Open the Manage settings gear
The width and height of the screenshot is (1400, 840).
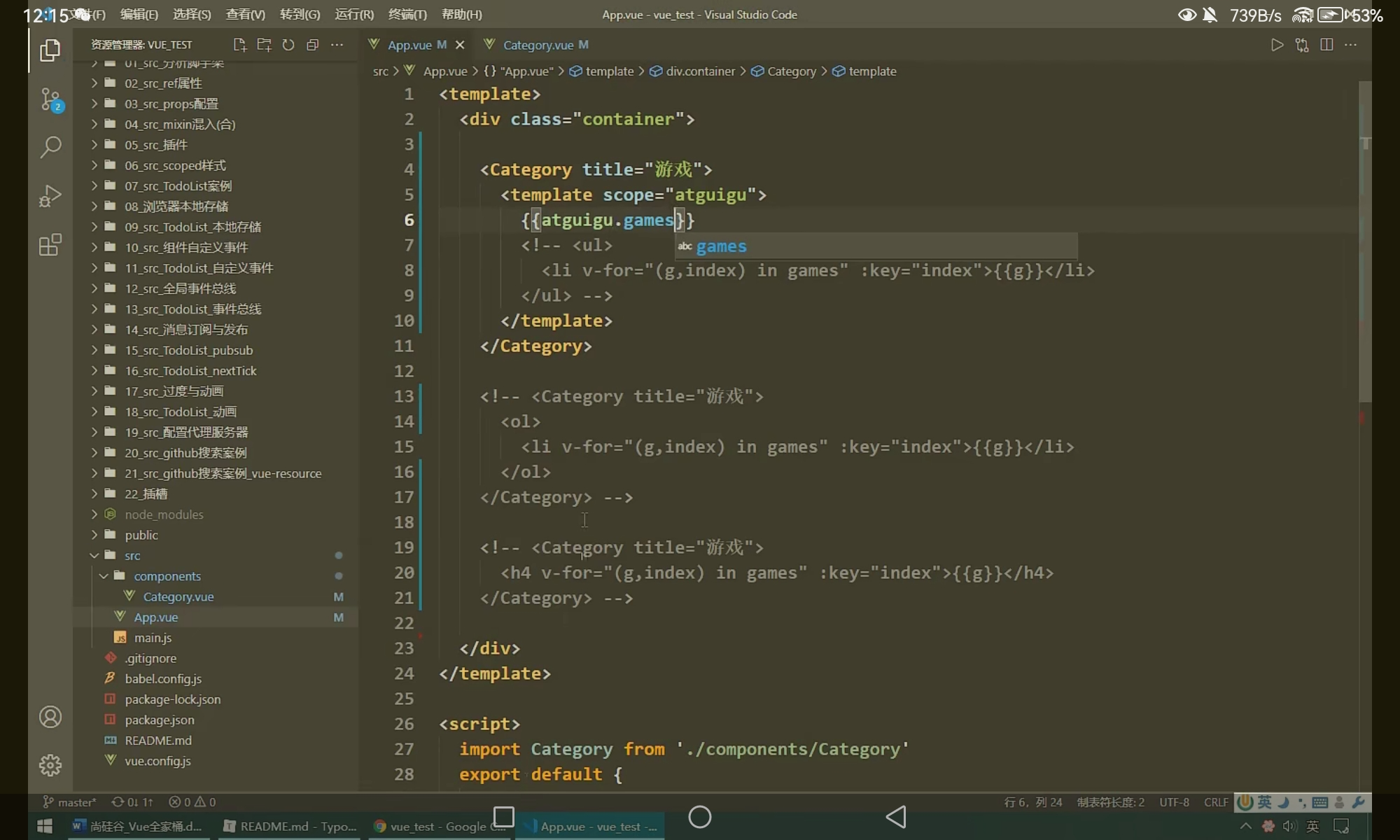pyautogui.click(x=50, y=764)
